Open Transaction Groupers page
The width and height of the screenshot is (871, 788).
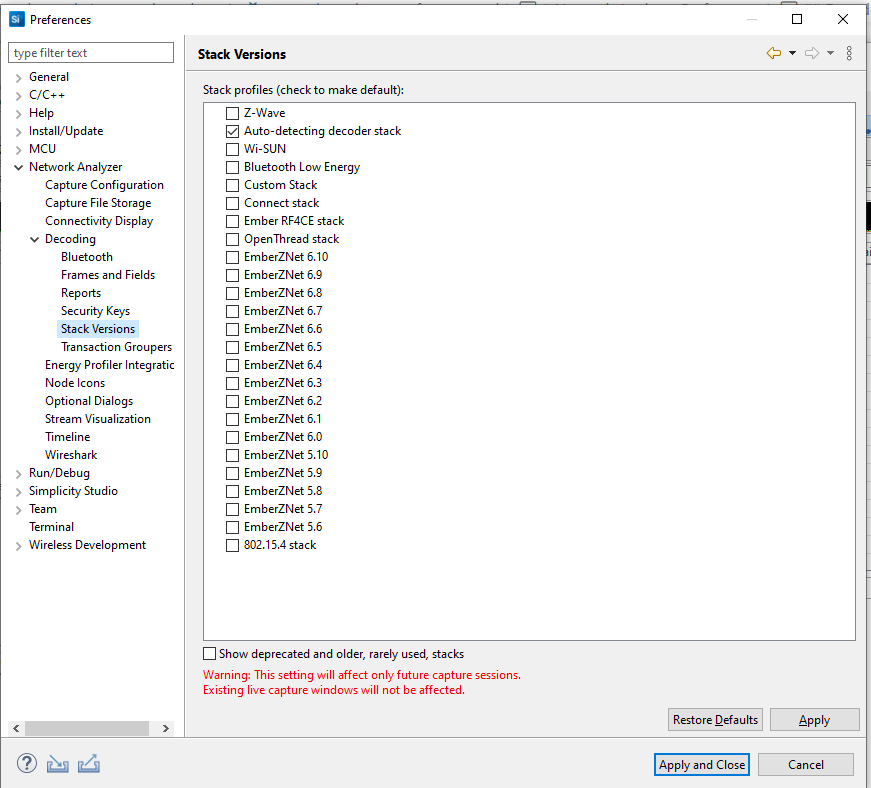(117, 347)
